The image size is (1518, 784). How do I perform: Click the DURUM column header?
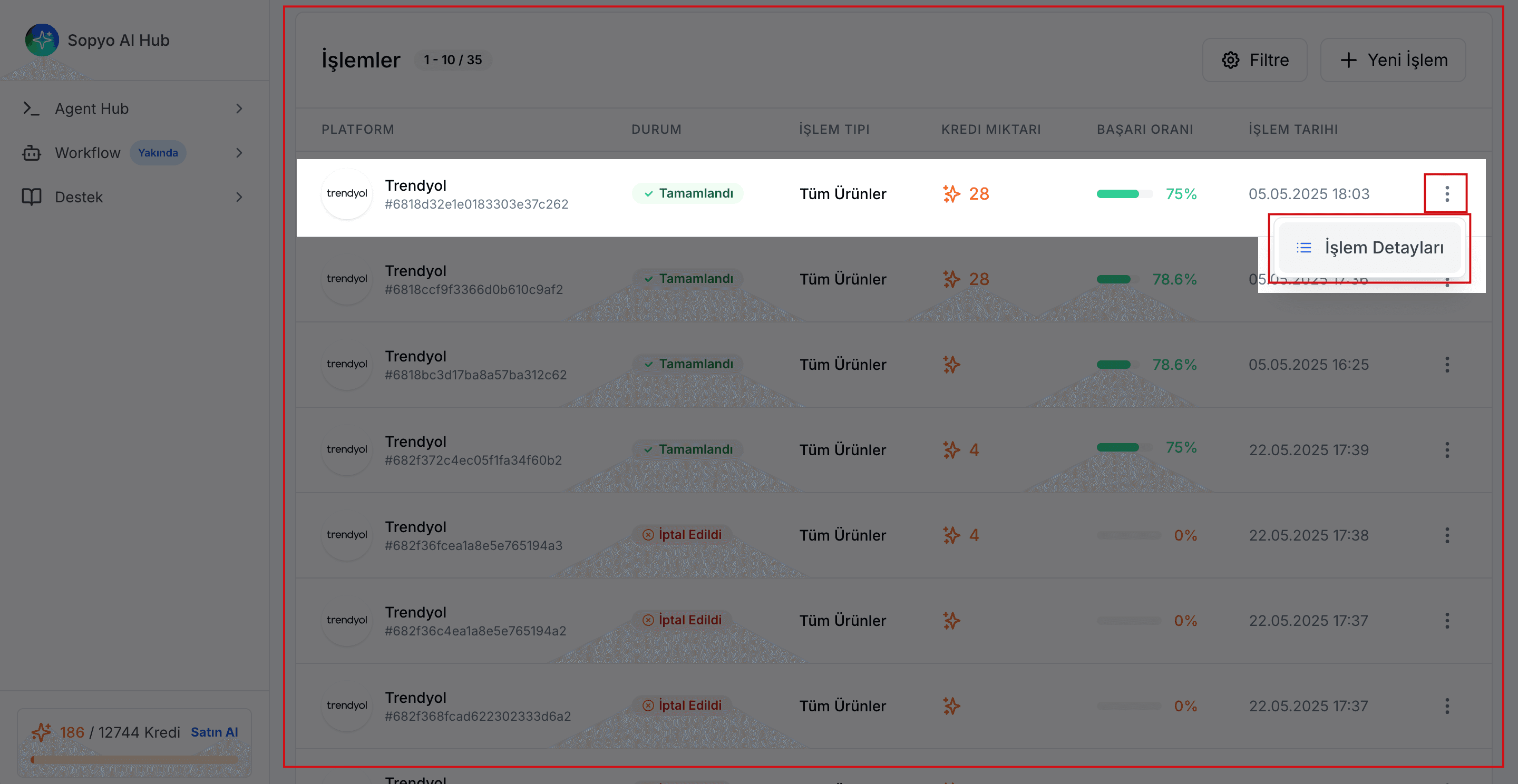click(656, 130)
